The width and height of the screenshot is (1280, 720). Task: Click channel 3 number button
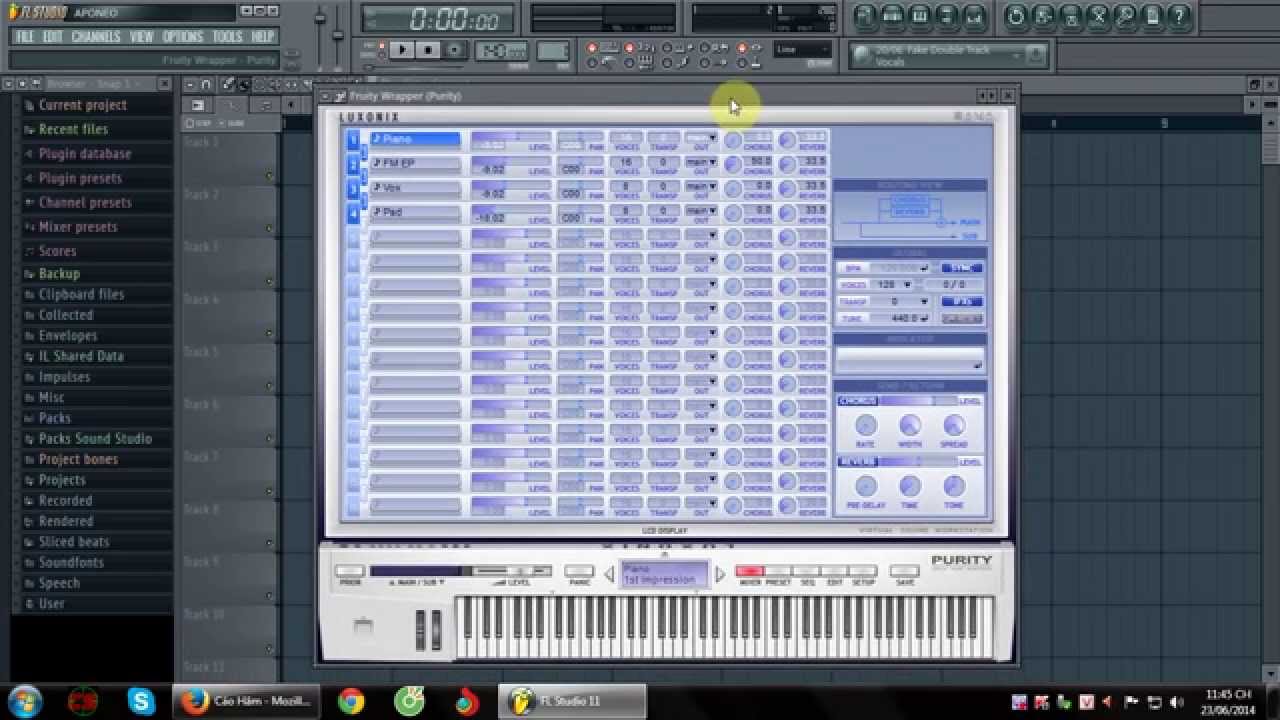point(353,189)
